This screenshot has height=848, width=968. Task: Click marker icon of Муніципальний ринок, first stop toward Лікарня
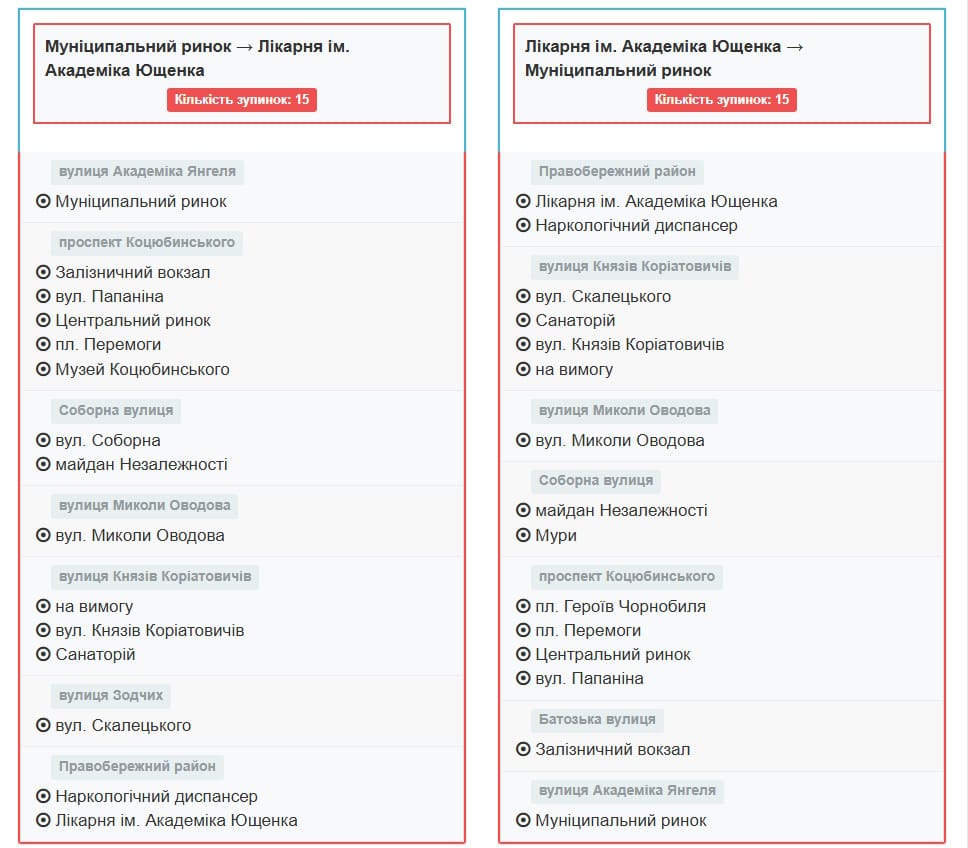click(43, 201)
